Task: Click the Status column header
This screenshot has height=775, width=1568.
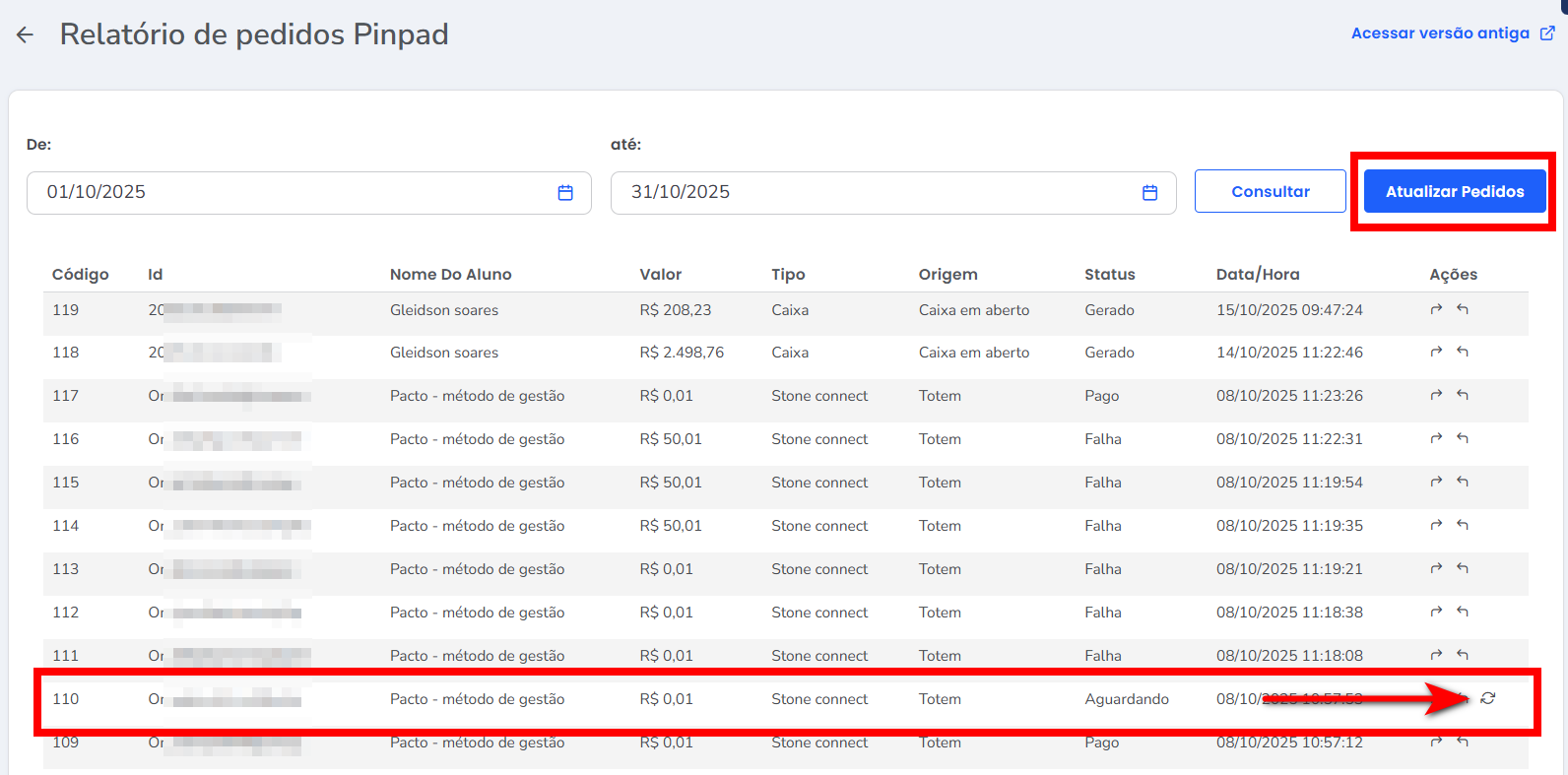Action: (x=1109, y=275)
